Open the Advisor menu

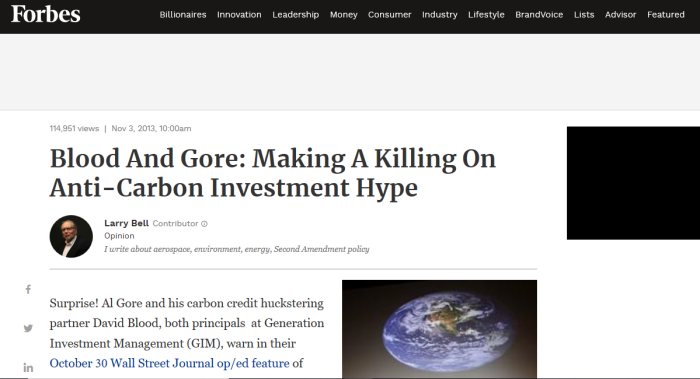tap(621, 15)
